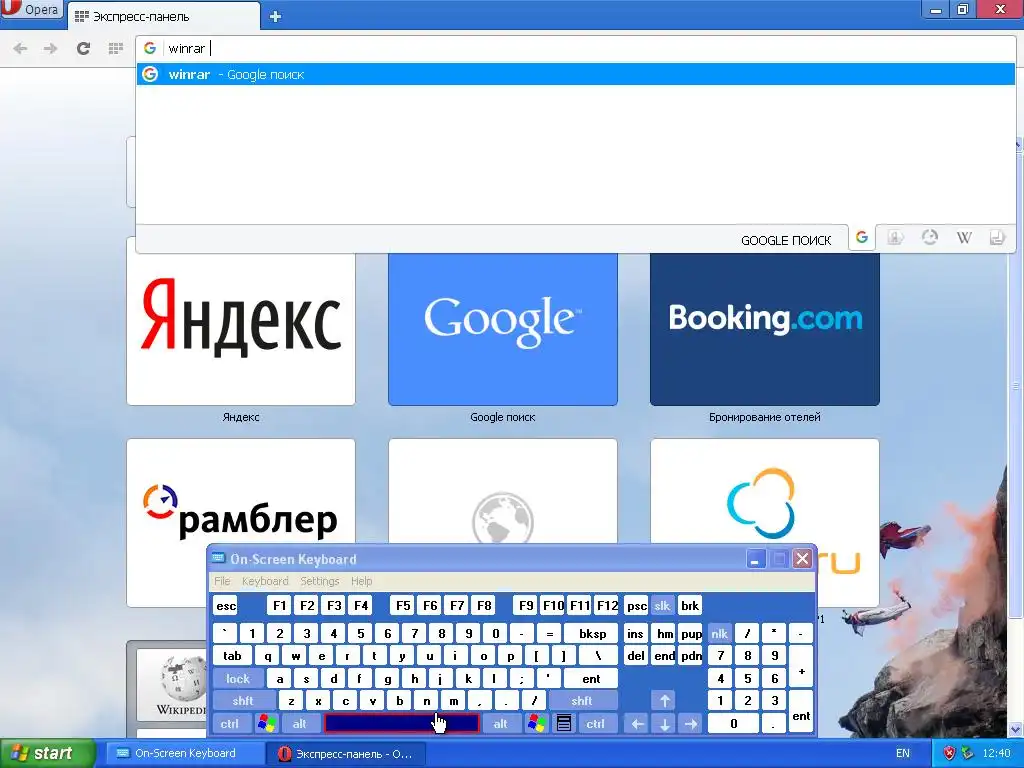Click the tray icon left of the clock
This screenshot has height=768, width=1024.
tap(967, 753)
